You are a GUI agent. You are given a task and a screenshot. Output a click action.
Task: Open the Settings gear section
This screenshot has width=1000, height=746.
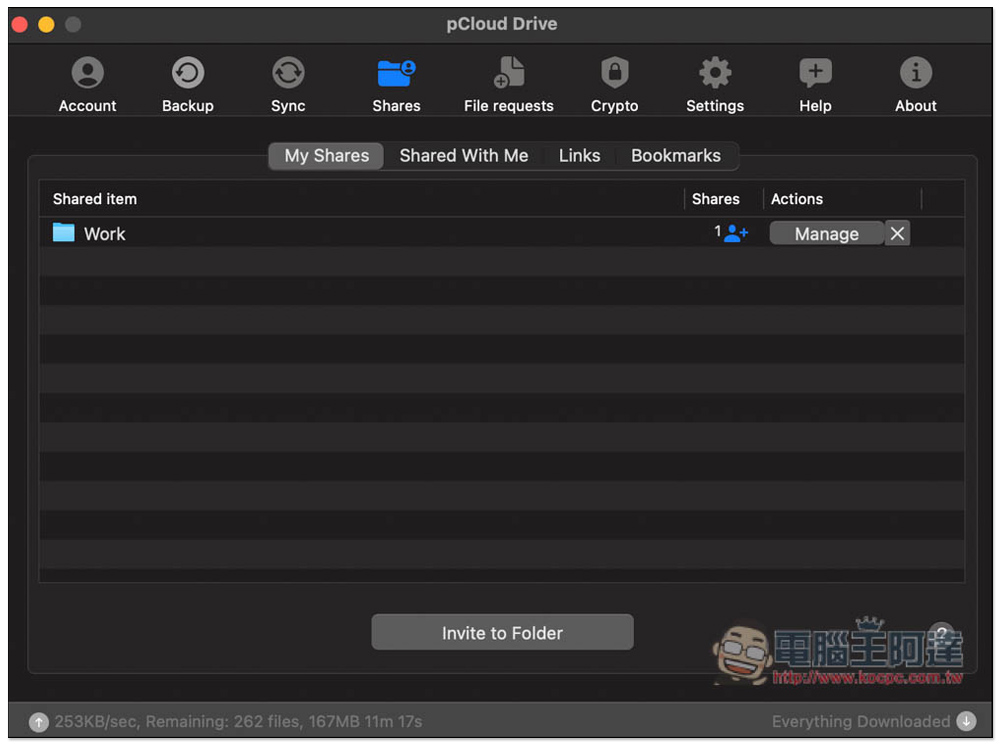[x=715, y=84]
